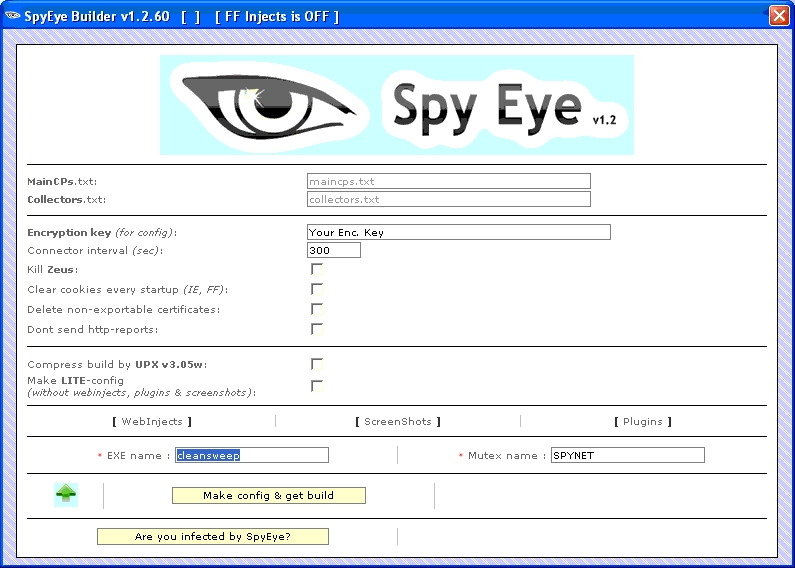This screenshot has height=568, width=795.
Task: Enable Clear cookies every startup option
Action: pos(317,289)
